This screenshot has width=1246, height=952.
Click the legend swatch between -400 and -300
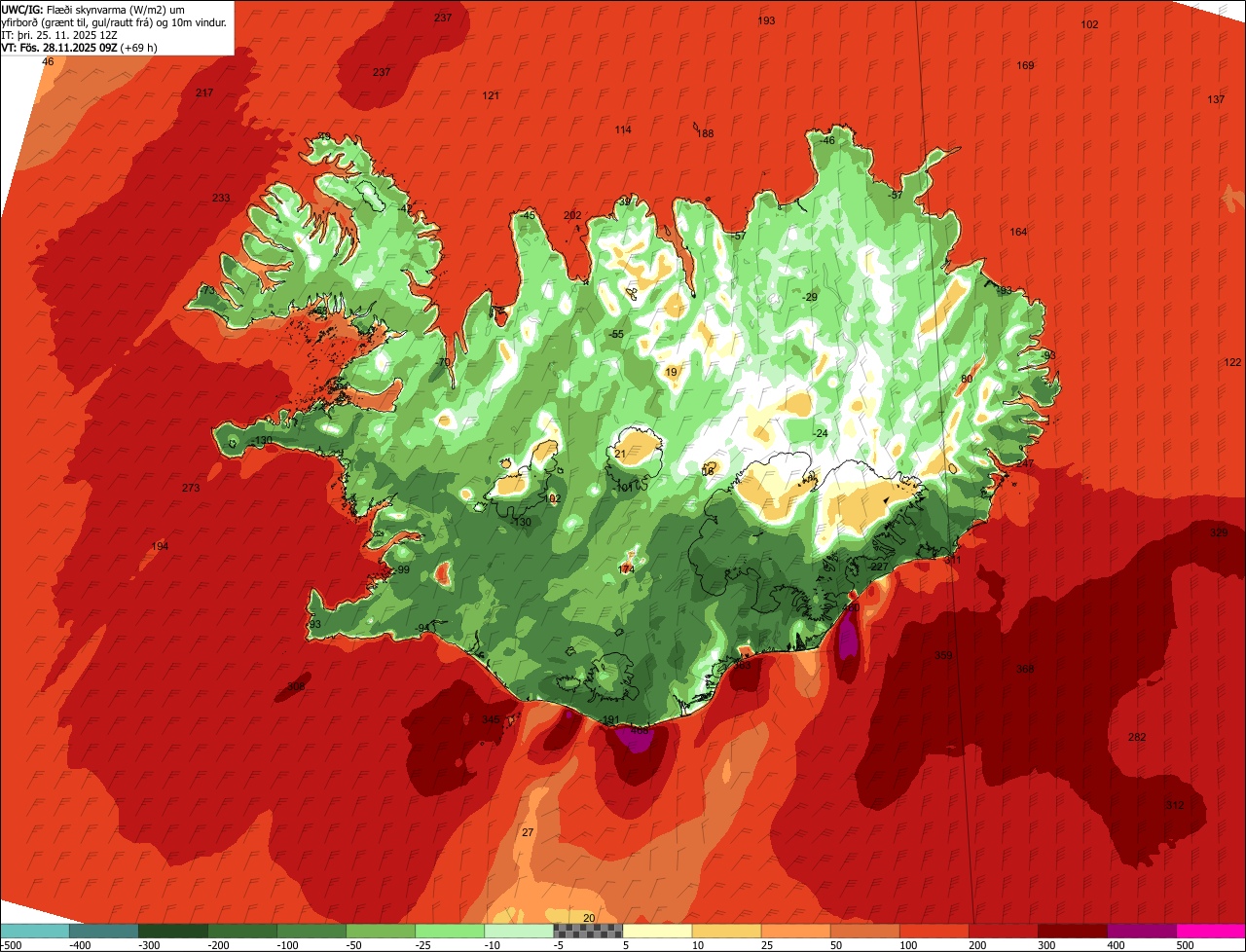[x=104, y=931]
